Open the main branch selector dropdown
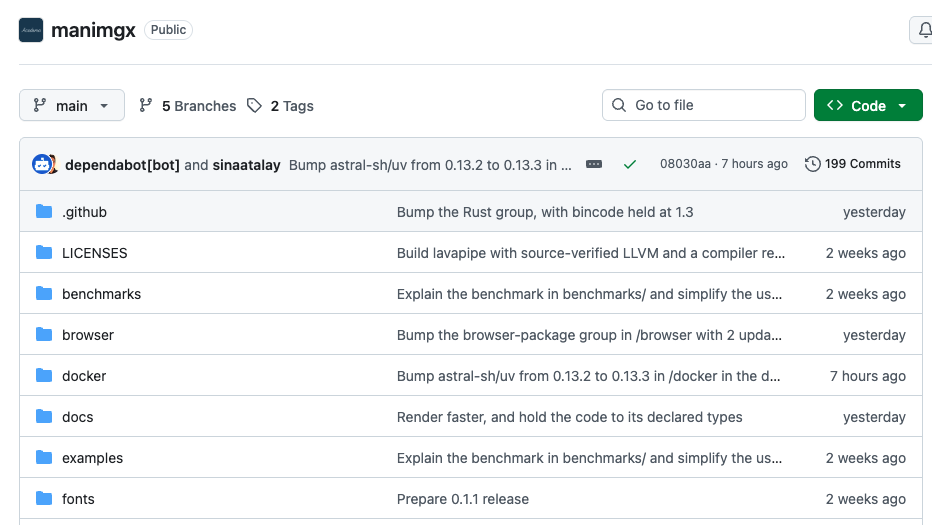This screenshot has width=932, height=525. [x=72, y=105]
